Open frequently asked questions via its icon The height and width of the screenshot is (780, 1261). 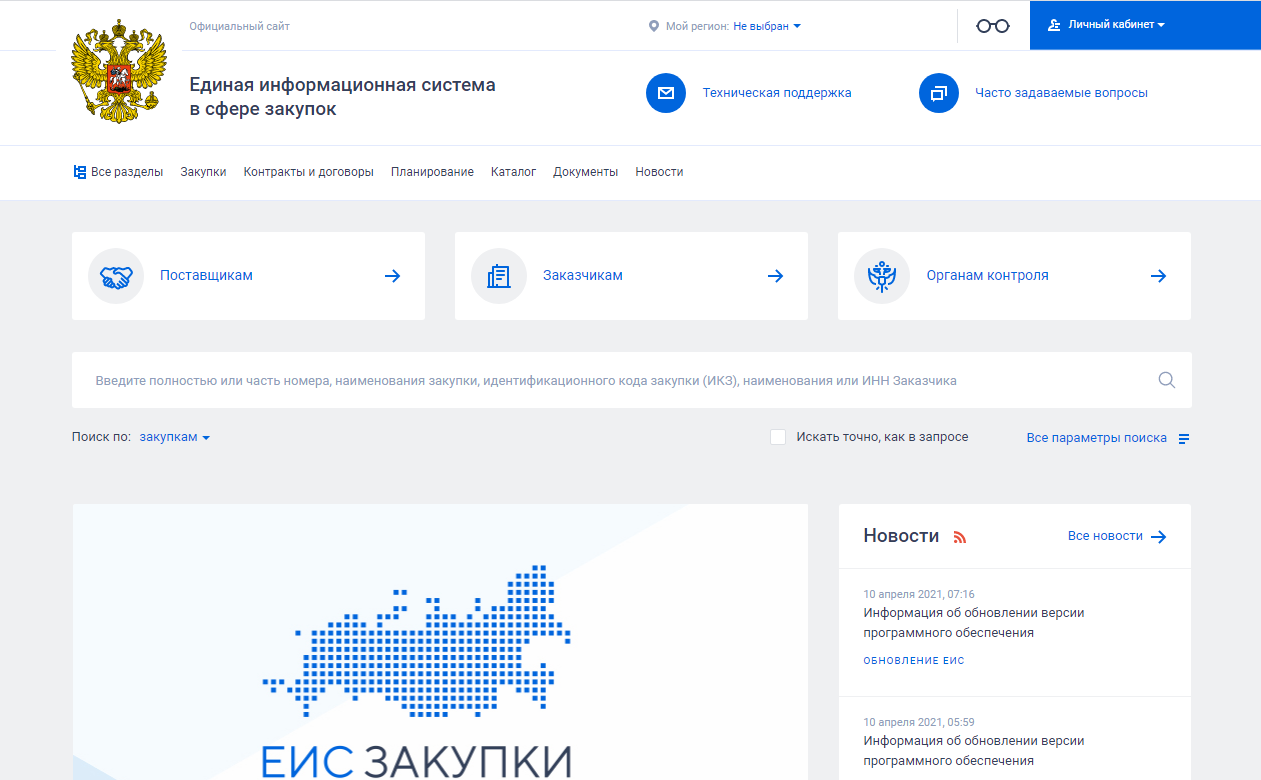pyautogui.click(x=938, y=93)
